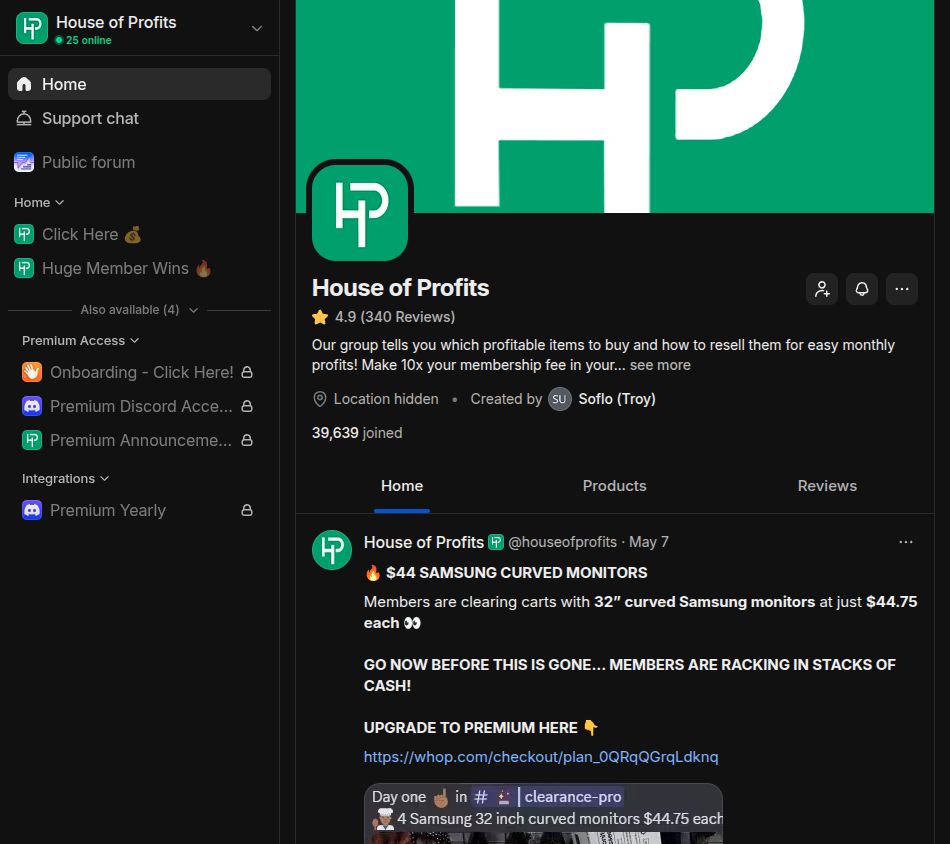Click the HP icon beside Click Here

click(24, 234)
